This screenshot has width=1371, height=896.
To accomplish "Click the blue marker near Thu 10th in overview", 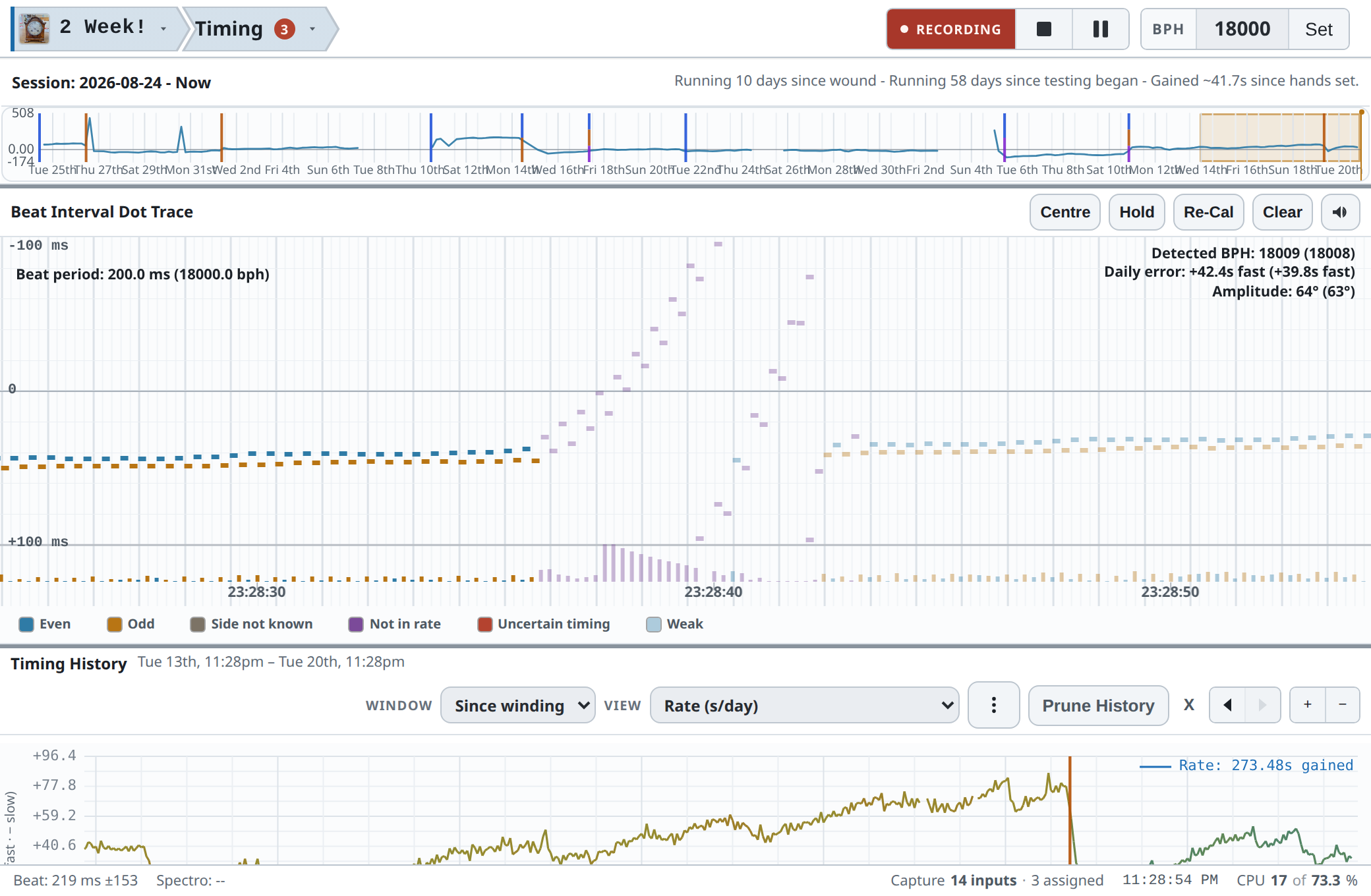I will [x=431, y=137].
